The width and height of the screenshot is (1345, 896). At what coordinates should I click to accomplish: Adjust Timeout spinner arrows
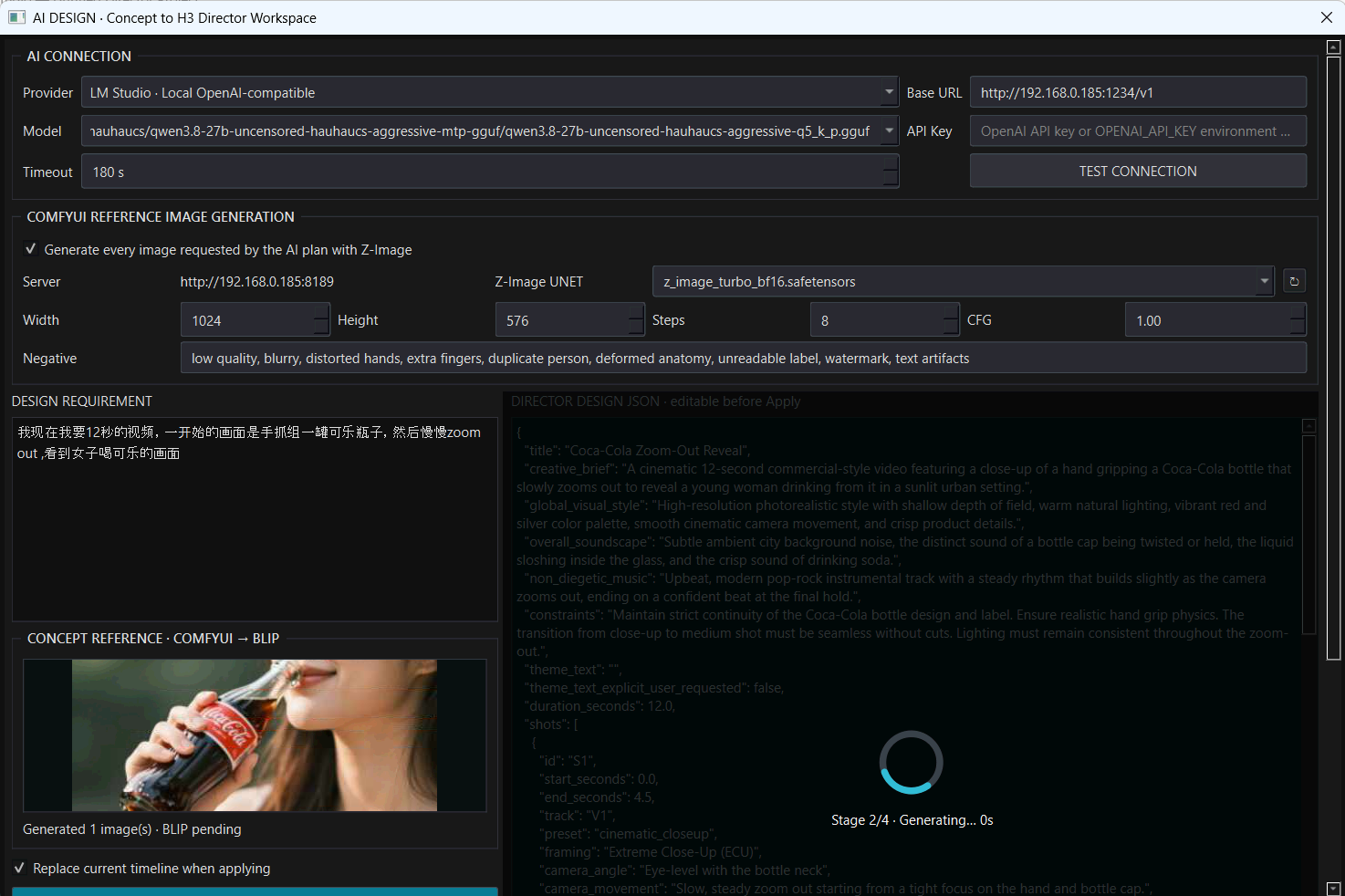click(x=891, y=172)
